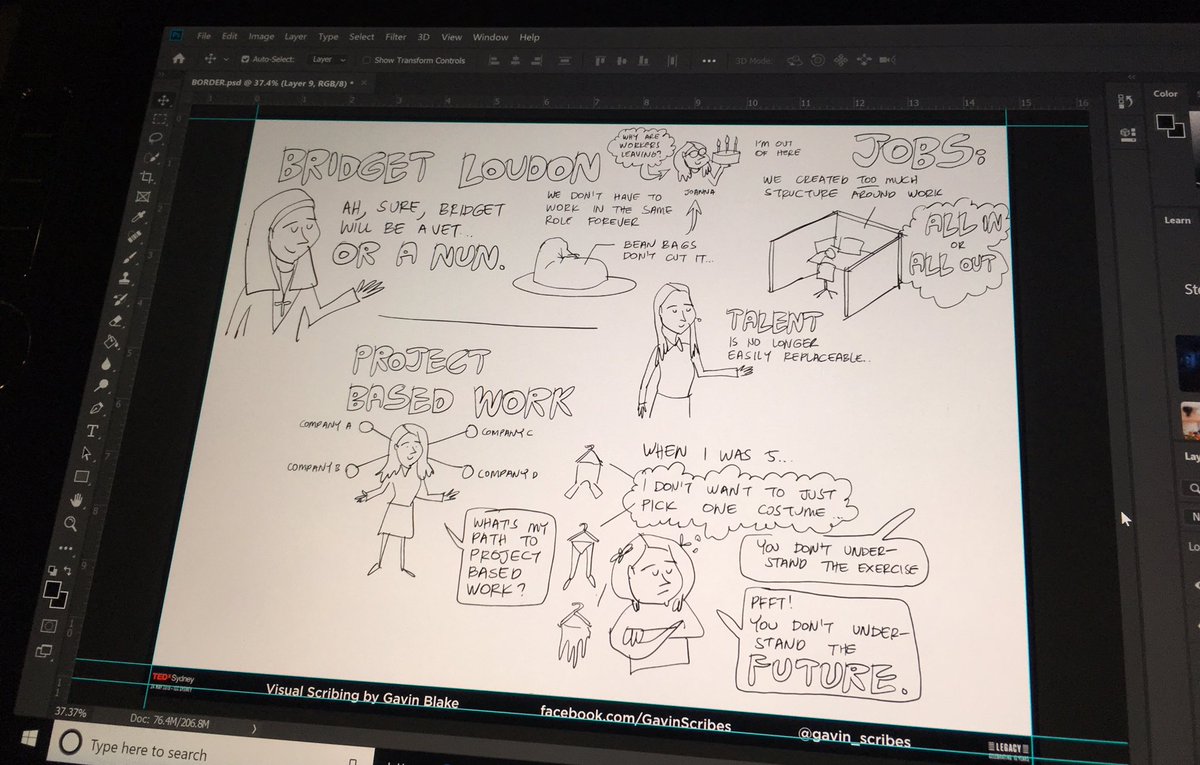
Task: Switch to the Learn panel tab
Action: point(1178,220)
